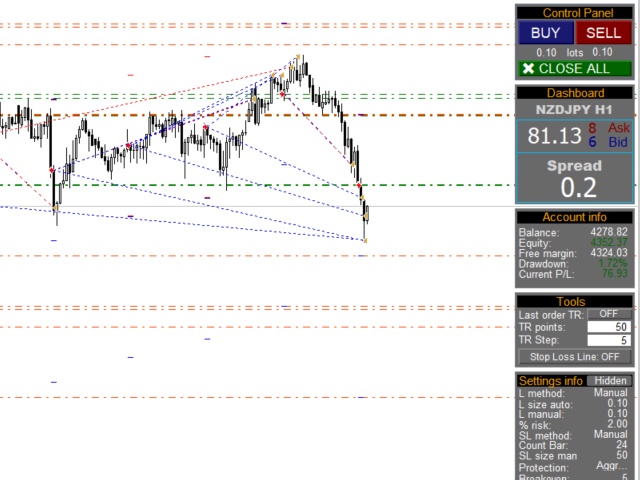
Task: Click the arrow marker at chart's highest peak
Action: click(298, 56)
